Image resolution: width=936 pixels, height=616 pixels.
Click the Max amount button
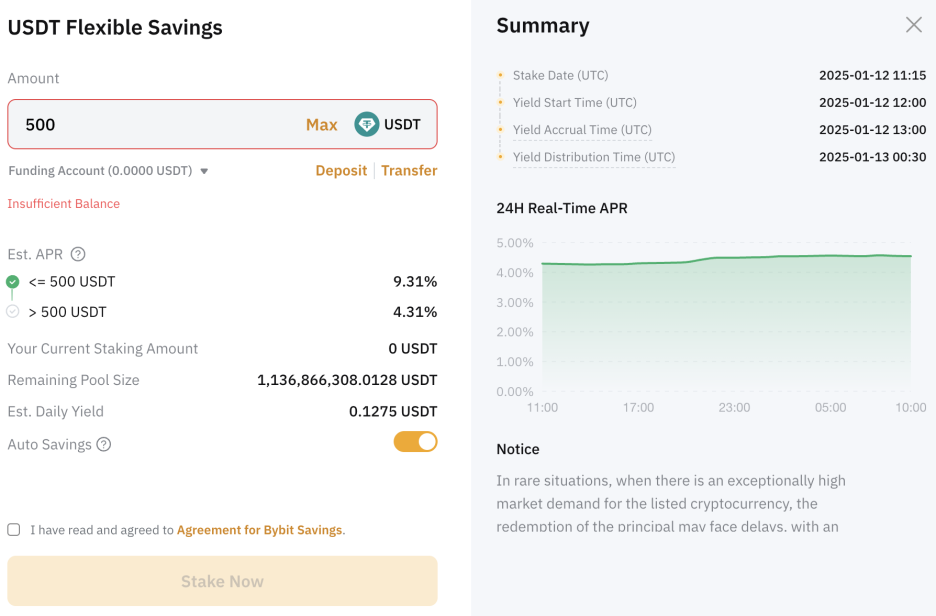[322, 124]
